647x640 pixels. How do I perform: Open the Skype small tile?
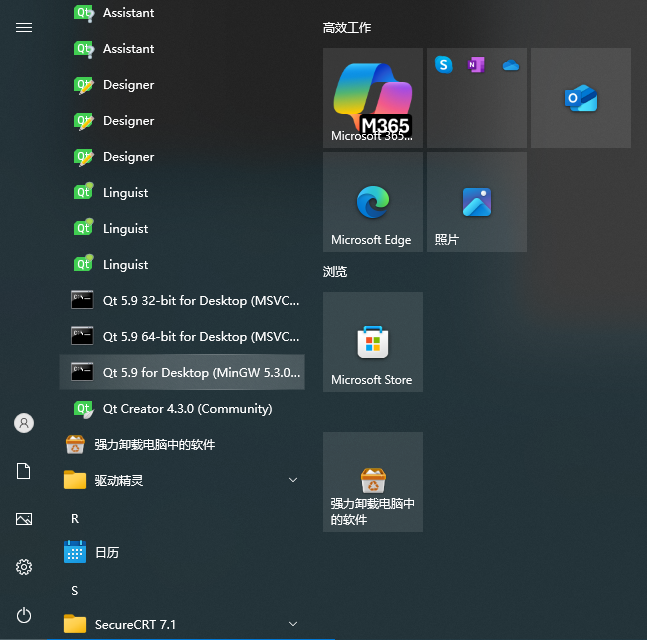pos(444,65)
